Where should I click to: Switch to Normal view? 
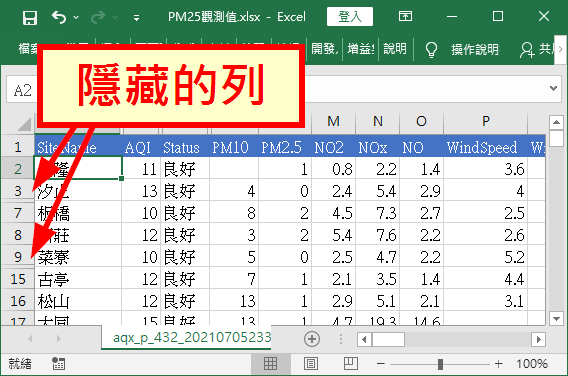(x=271, y=363)
